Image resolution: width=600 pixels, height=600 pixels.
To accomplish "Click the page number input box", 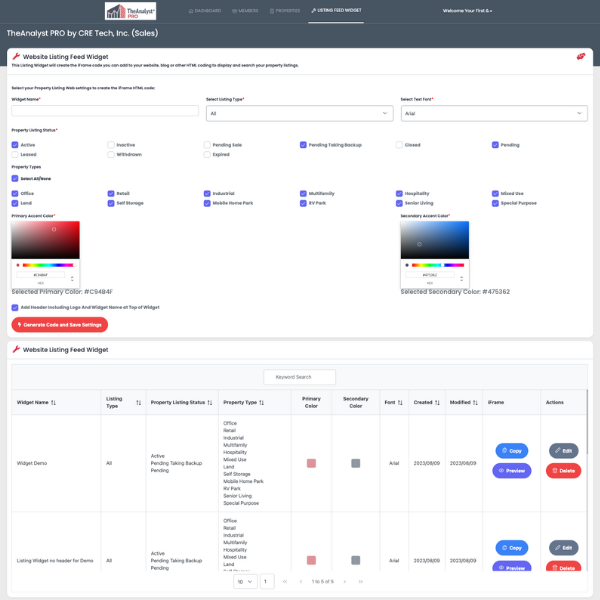I will 267,582.
